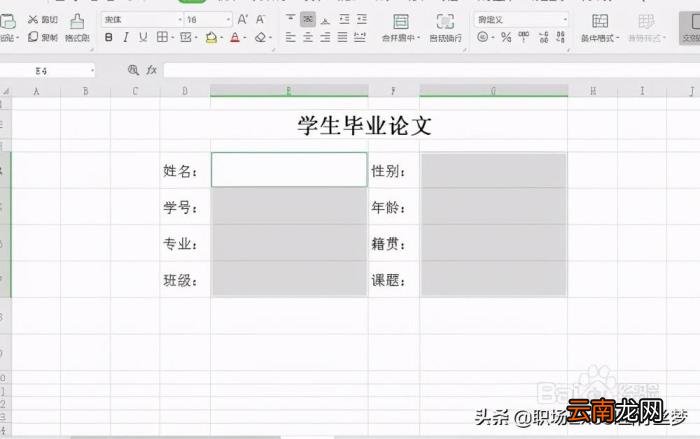Click the insert function fx icon
The width and height of the screenshot is (700, 439).
152,70
